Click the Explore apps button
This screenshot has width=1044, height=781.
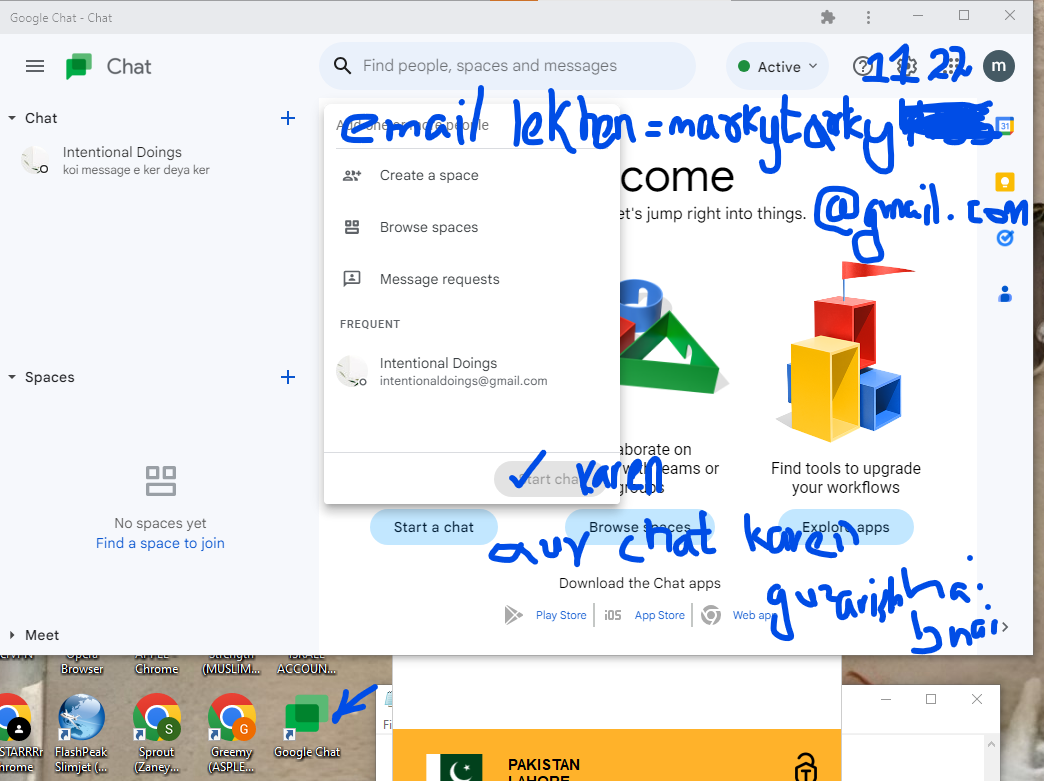coord(846,527)
